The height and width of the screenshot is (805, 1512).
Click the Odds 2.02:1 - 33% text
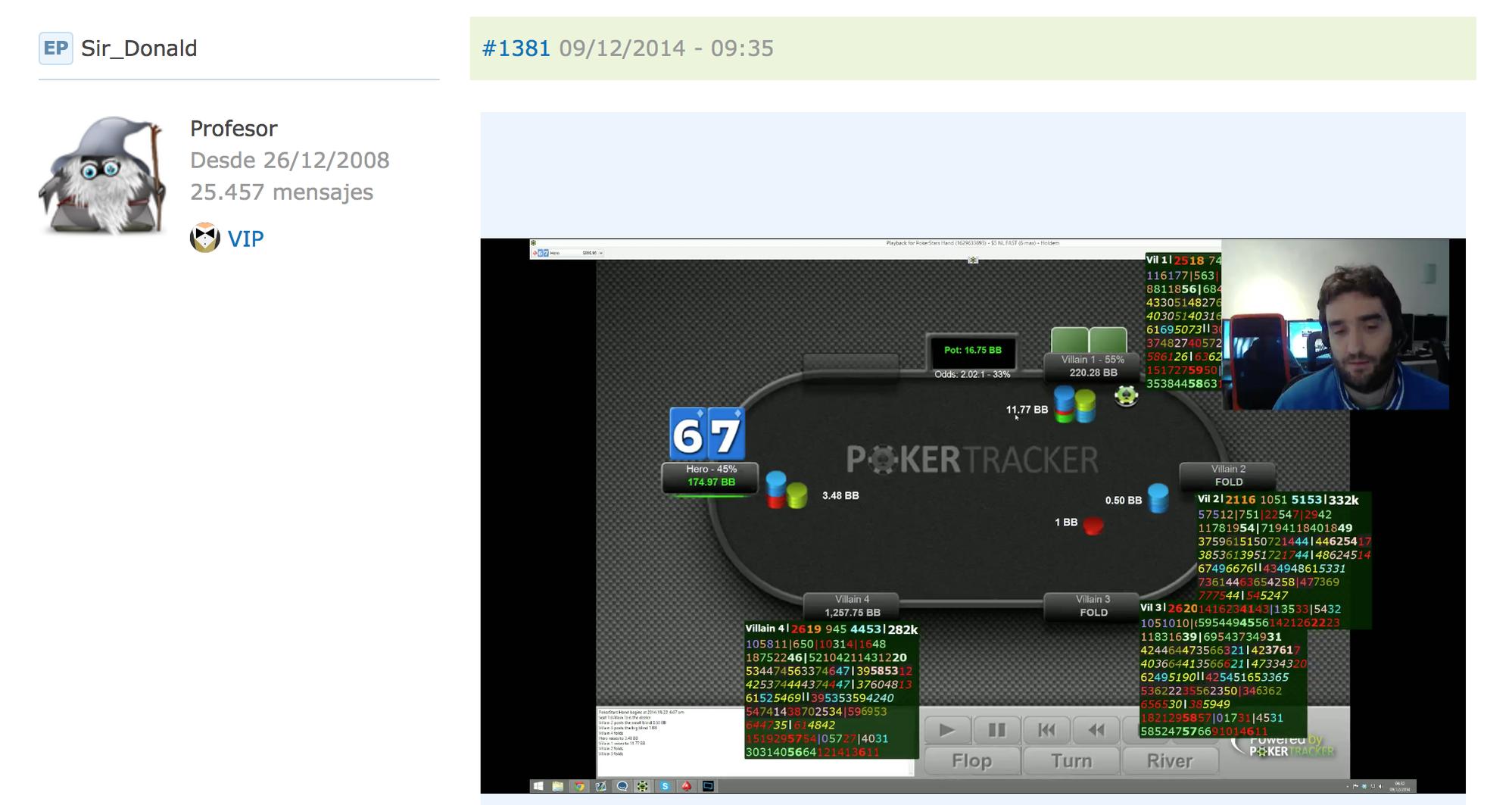coord(972,374)
